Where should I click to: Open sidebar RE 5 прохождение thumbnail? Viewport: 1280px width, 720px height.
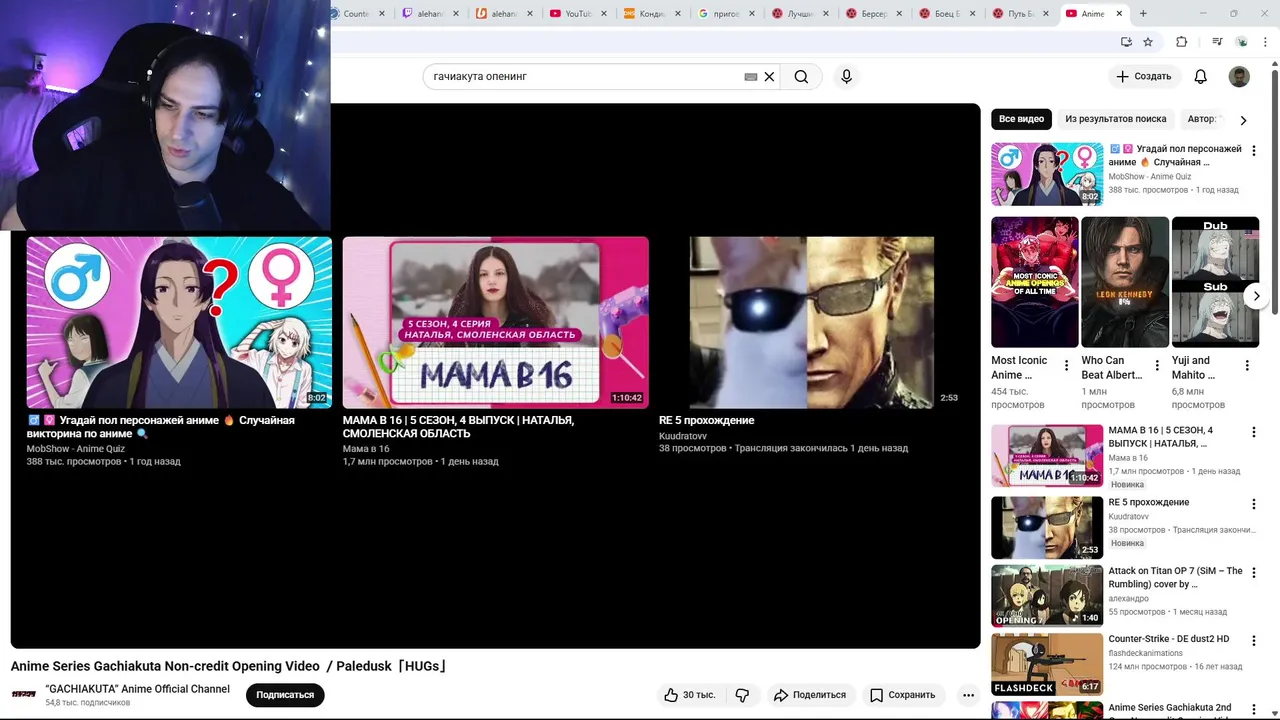(1047, 528)
